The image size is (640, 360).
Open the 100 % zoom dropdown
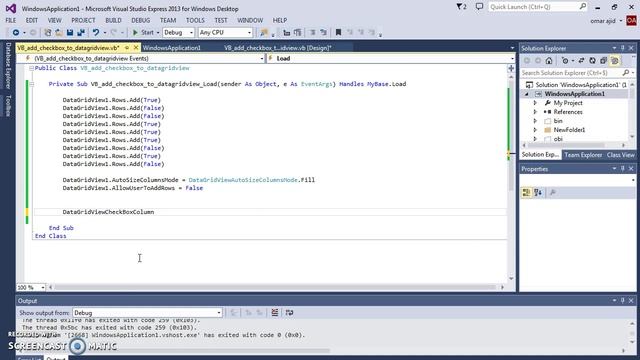point(31,287)
